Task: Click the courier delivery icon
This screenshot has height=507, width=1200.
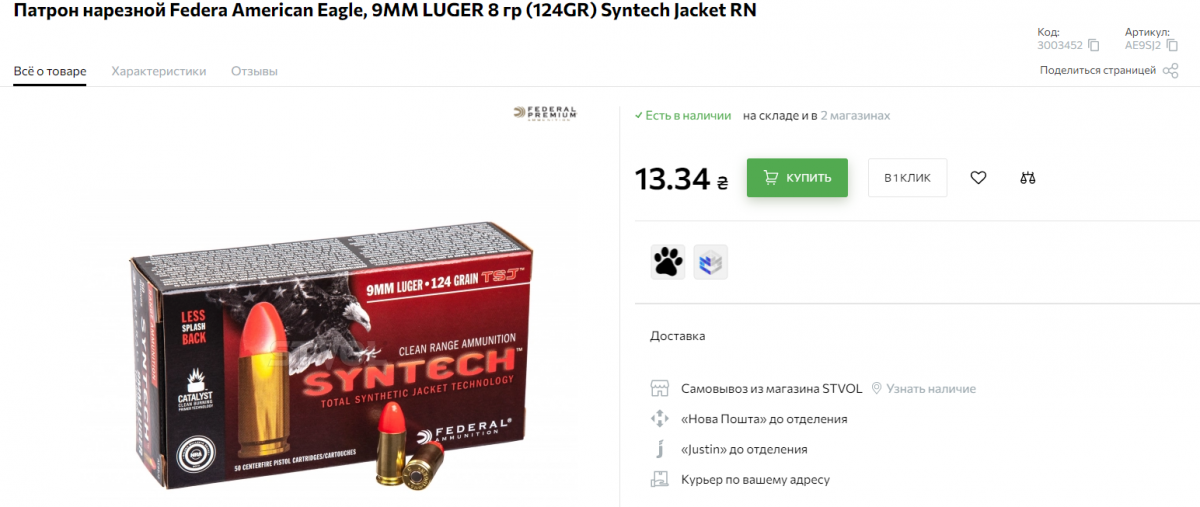Action: pos(659,479)
